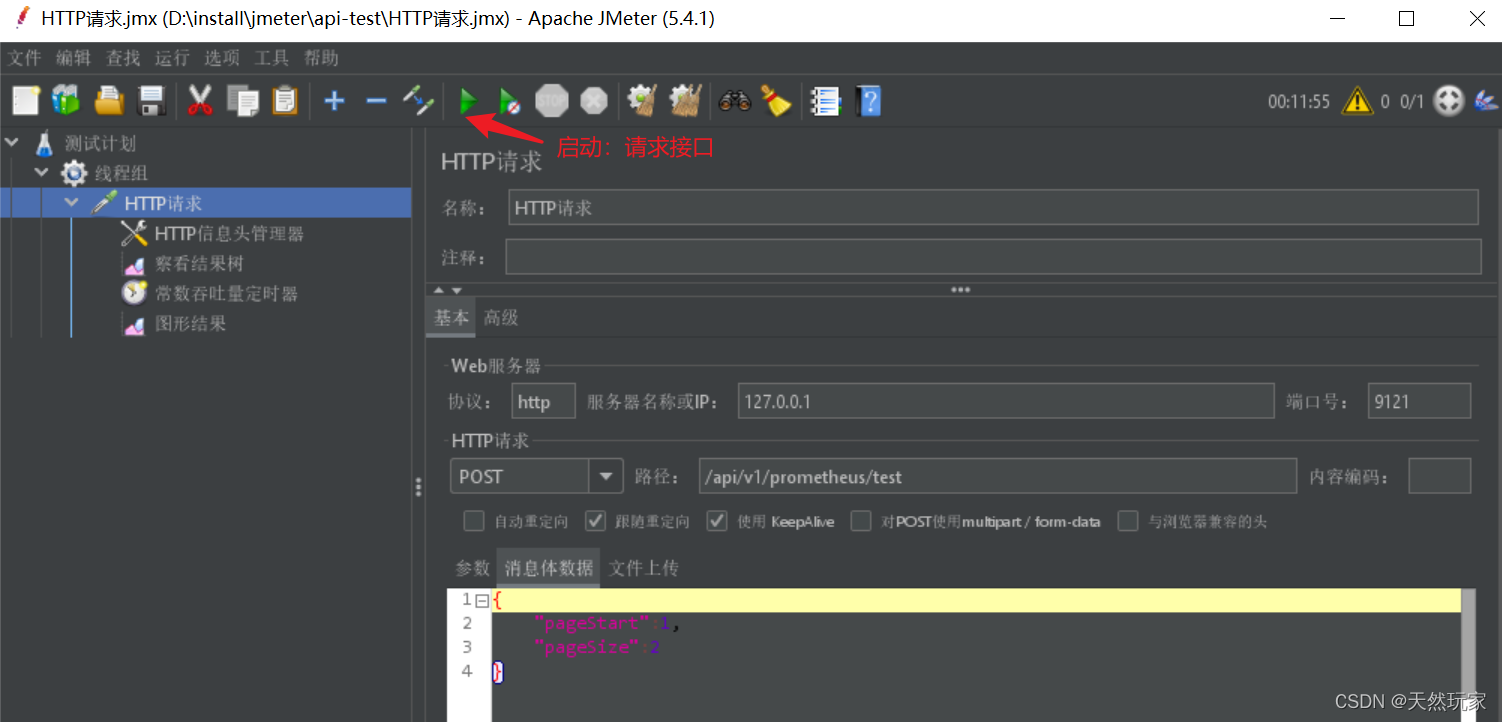1502x722 pixels.
Task: Open the 工具 menu
Action: click(x=271, y=58)
